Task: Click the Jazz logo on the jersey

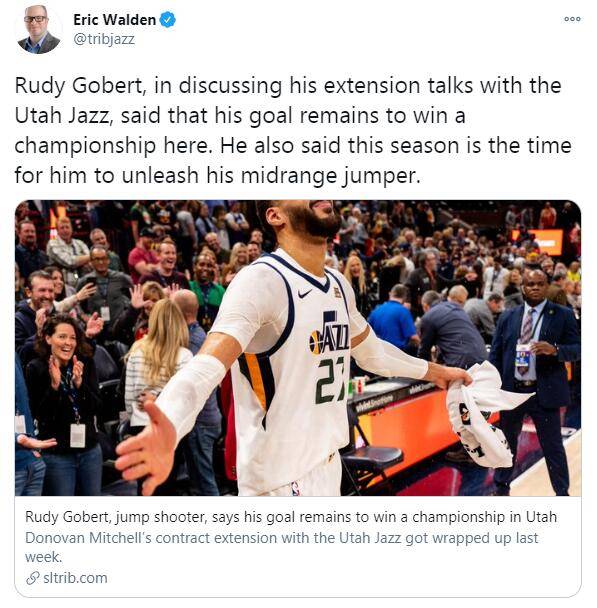Action: tap(329, 334)
